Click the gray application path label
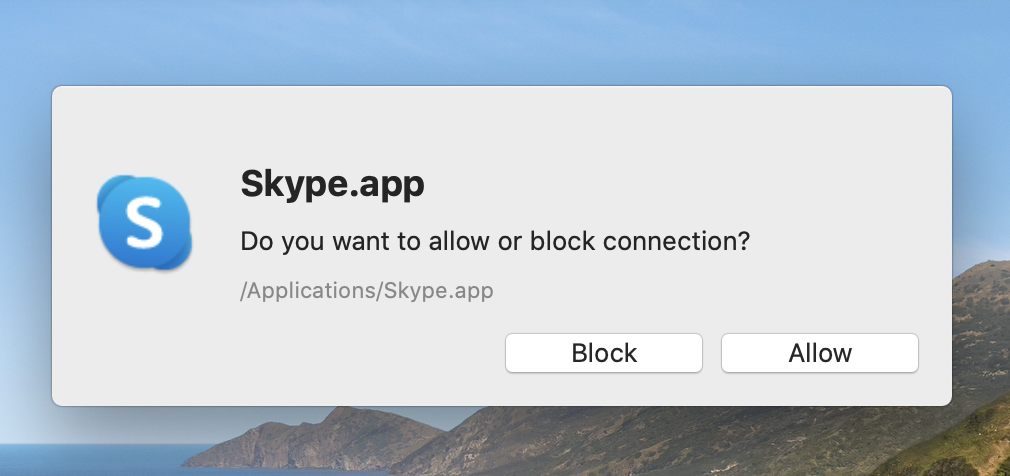The height and width of the screenshot is (476, 1010). click(x=367, y=292)
